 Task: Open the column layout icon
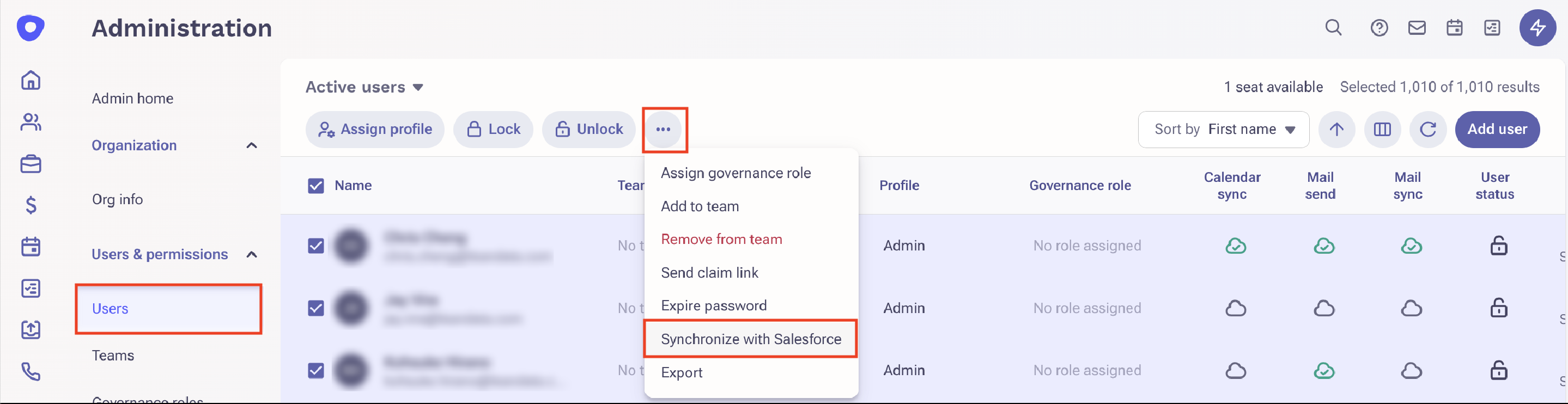point(1382,129)
